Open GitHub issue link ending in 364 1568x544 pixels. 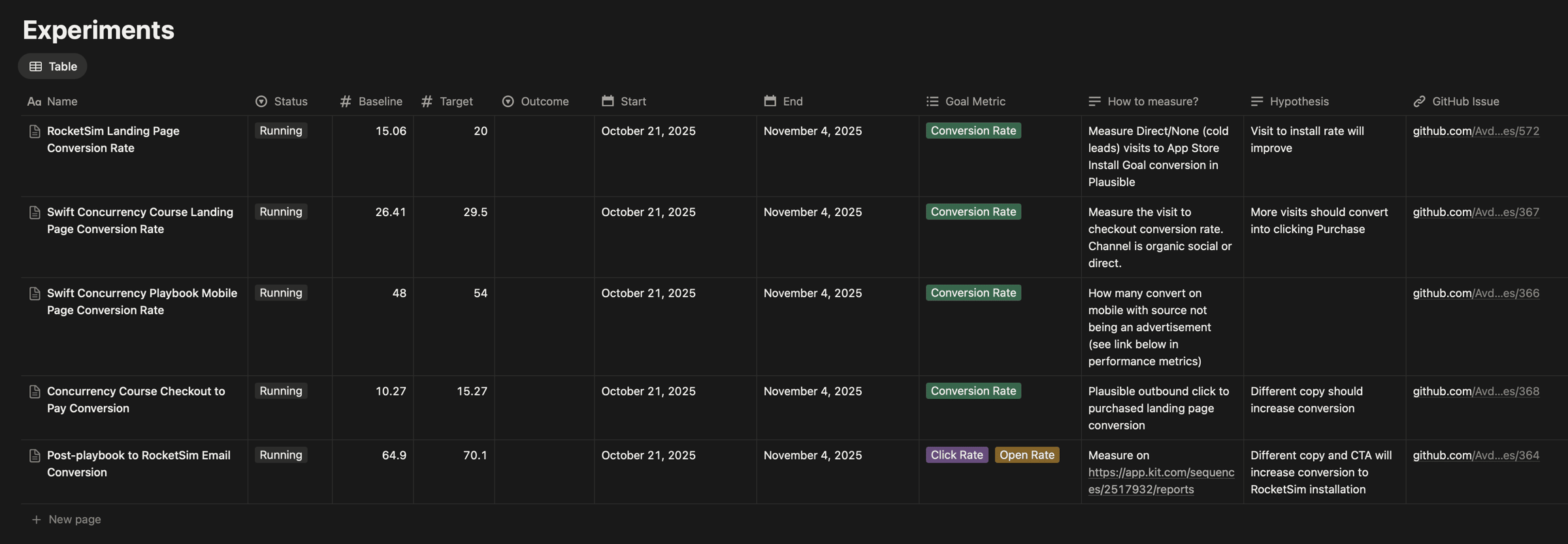(1475, 455)
